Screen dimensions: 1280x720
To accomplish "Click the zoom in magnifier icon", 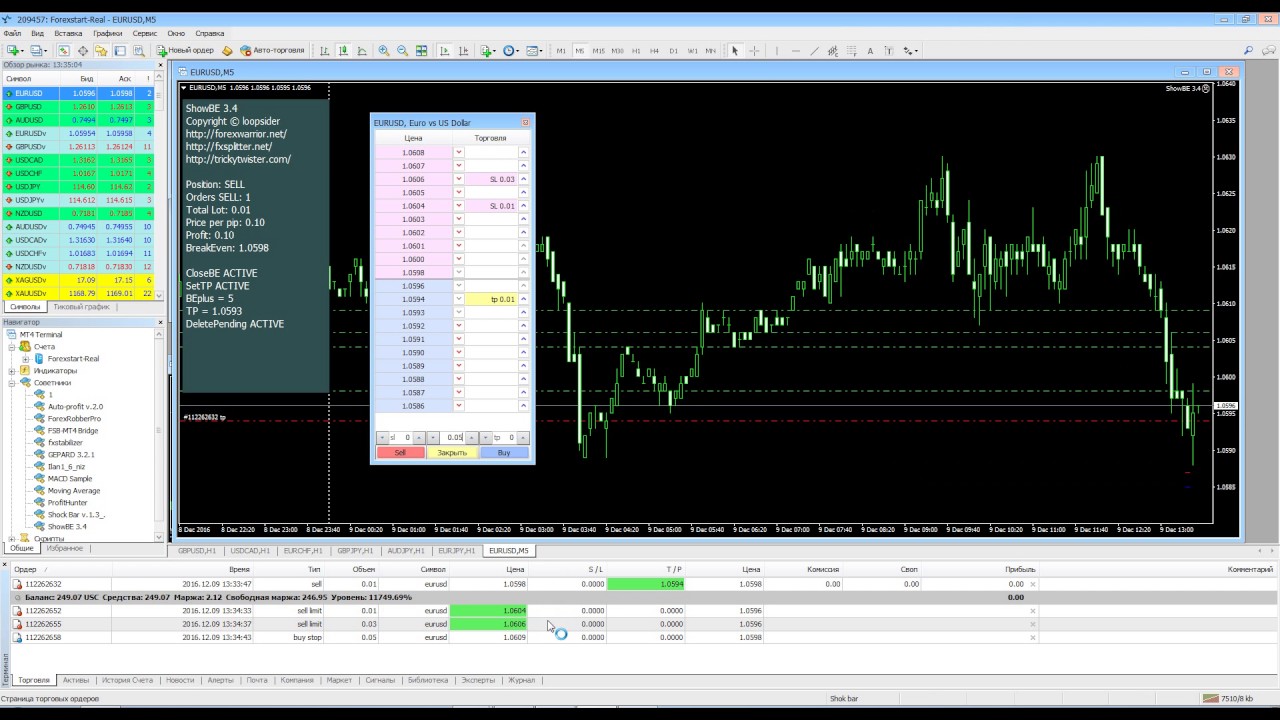I will tap(384, 50).
